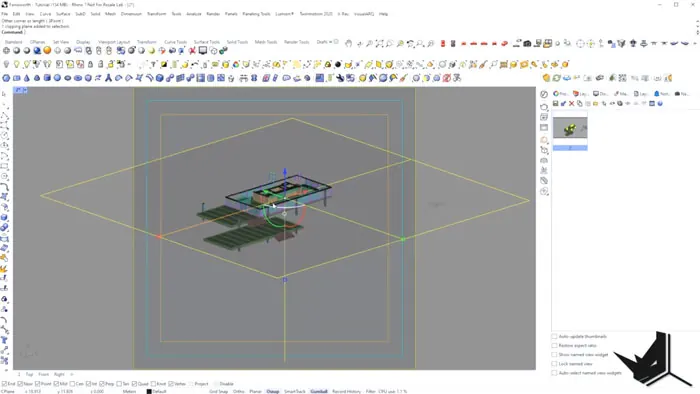Screen dimensions: 700x394
Task: Enable Lock named view checkbox
Action: click(554, 364)
